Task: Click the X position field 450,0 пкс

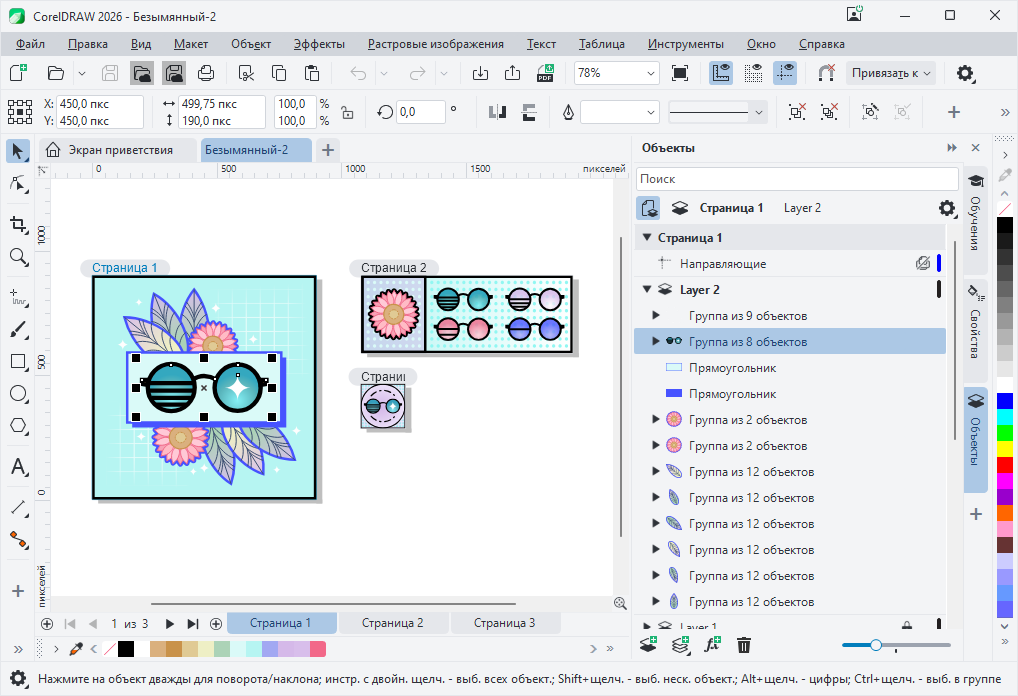Action: point(101,104)
